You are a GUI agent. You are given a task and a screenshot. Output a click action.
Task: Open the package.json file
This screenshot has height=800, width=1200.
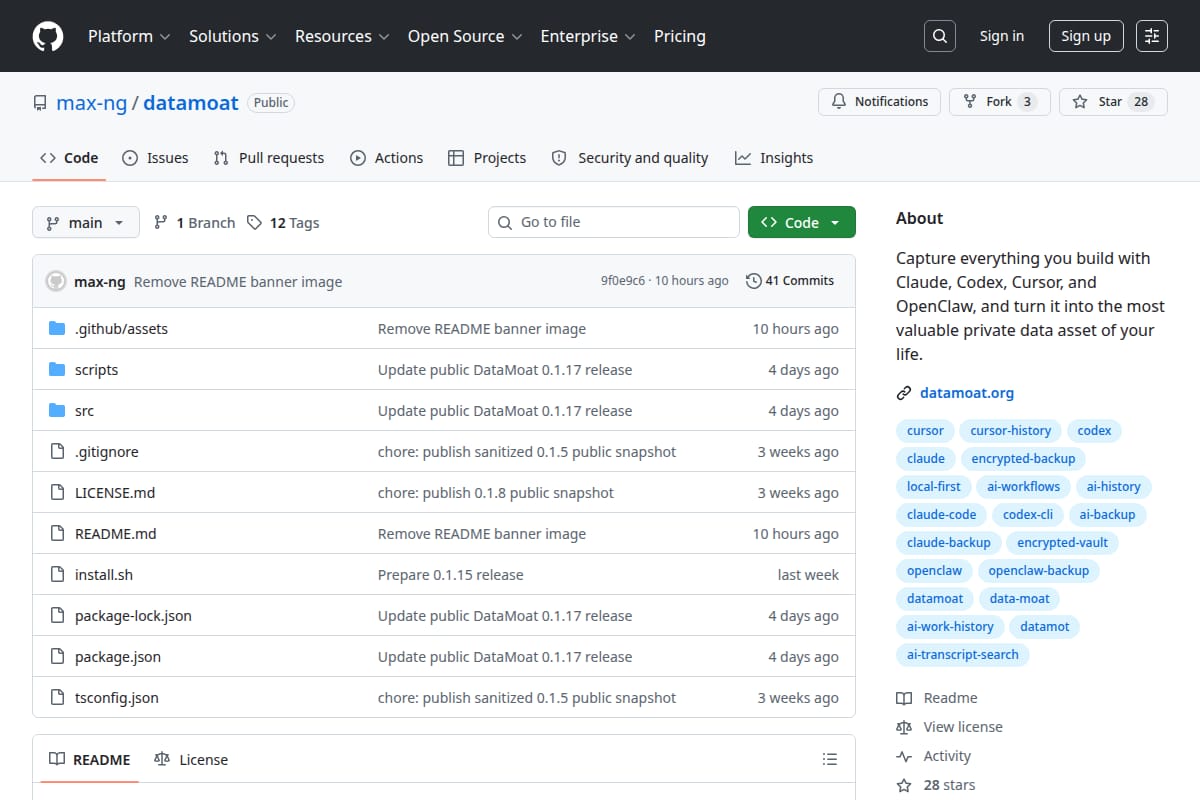(x=118, y=656)
